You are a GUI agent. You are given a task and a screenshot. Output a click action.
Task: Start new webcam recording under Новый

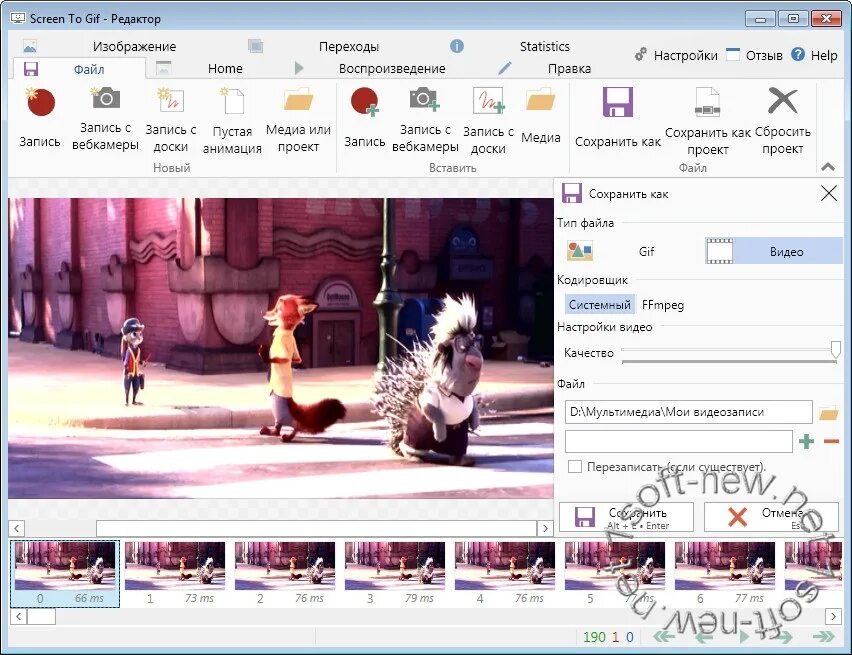(x=105, y=117)
